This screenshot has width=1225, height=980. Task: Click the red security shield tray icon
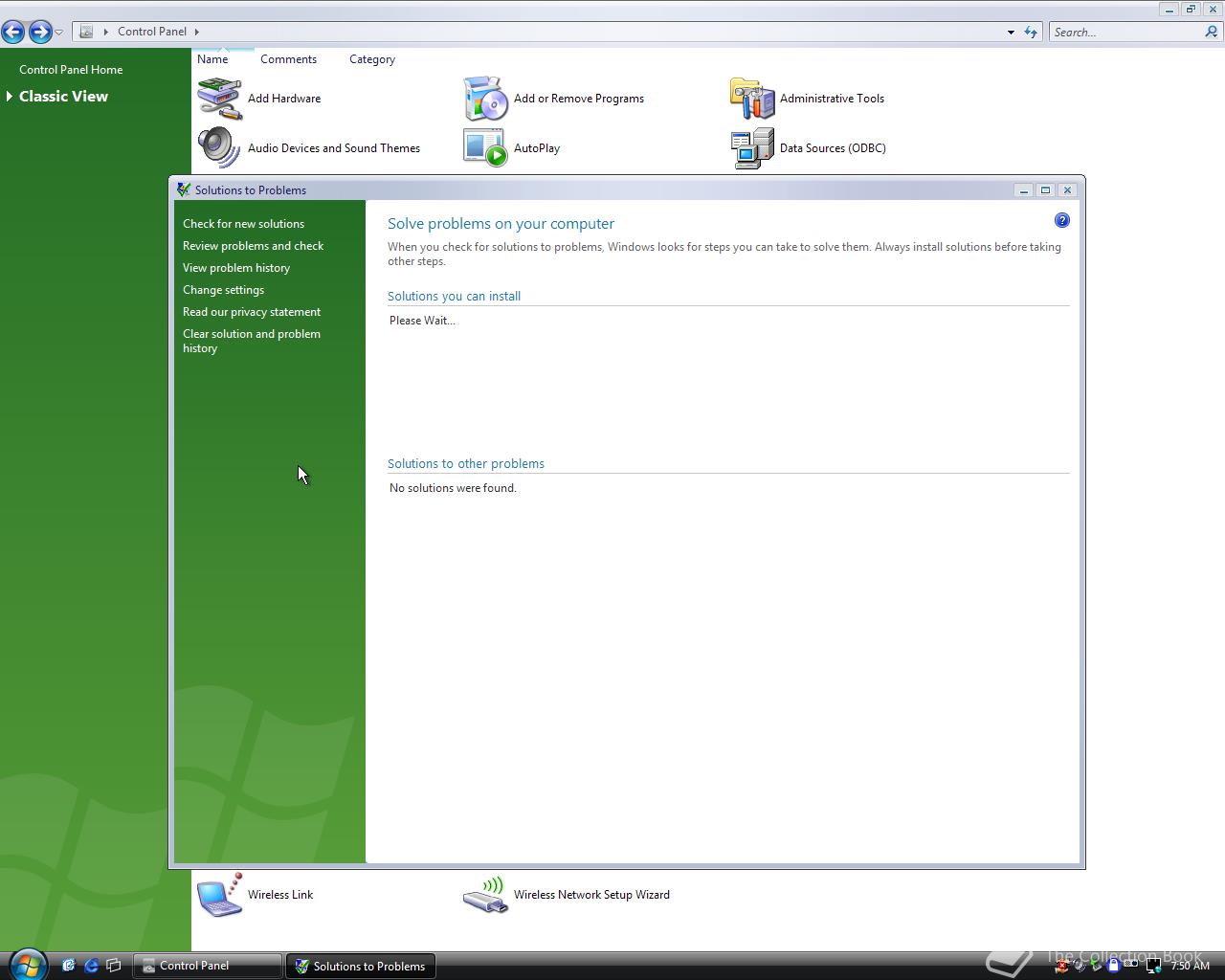1061,966
